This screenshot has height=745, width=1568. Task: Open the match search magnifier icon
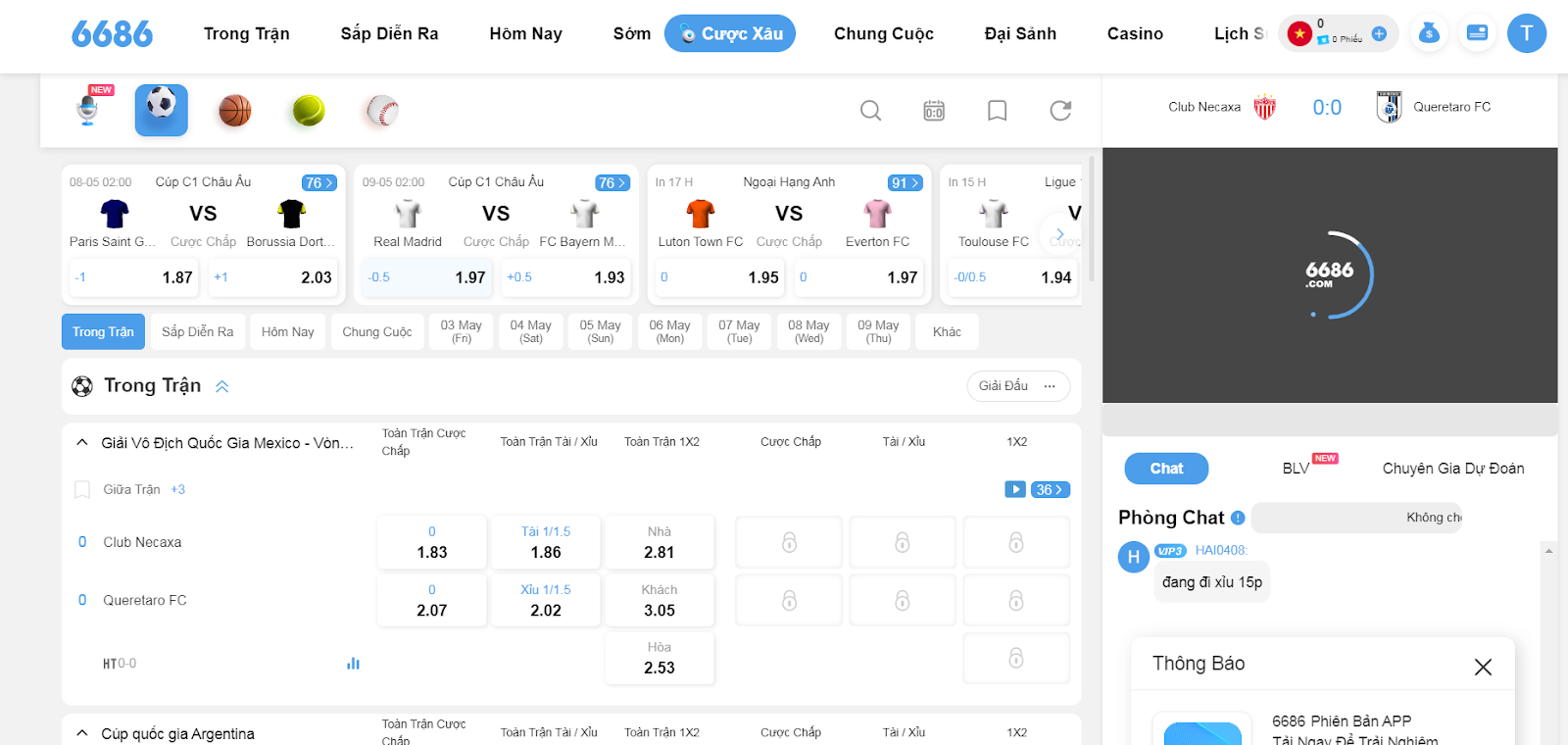click(x=870, y=111)
